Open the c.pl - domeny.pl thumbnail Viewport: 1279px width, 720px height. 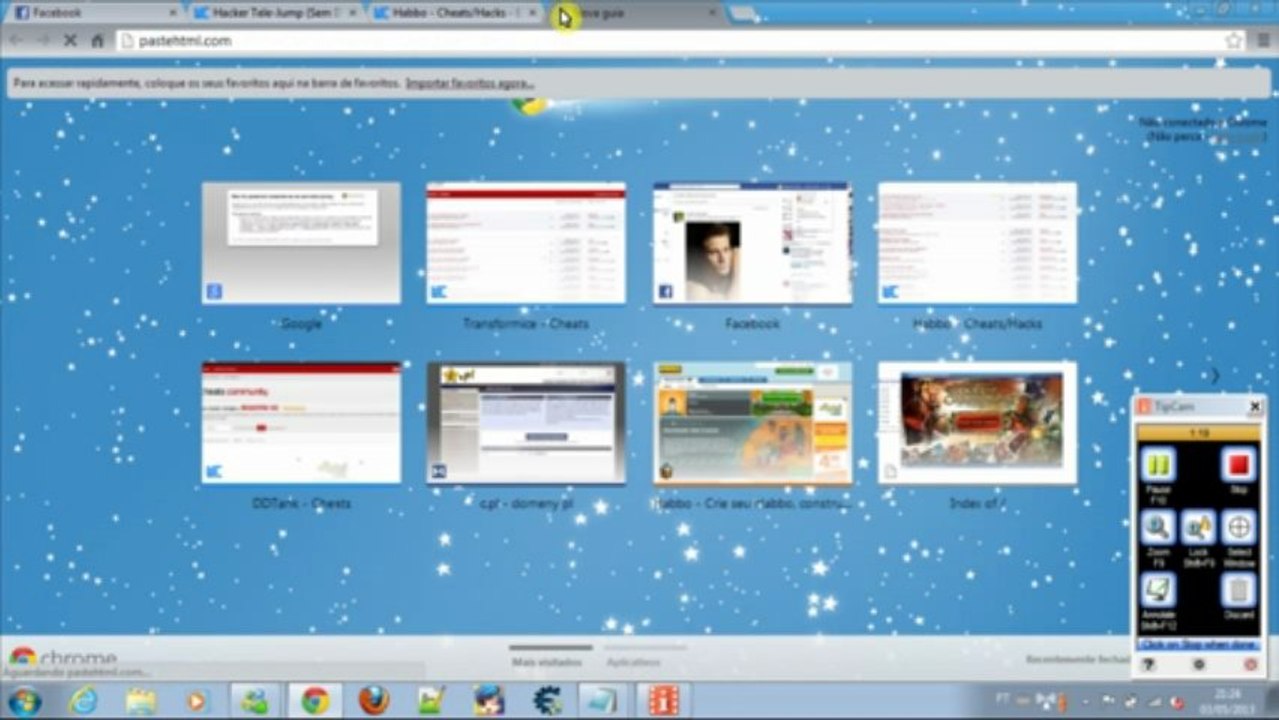(x=526, y=423)
